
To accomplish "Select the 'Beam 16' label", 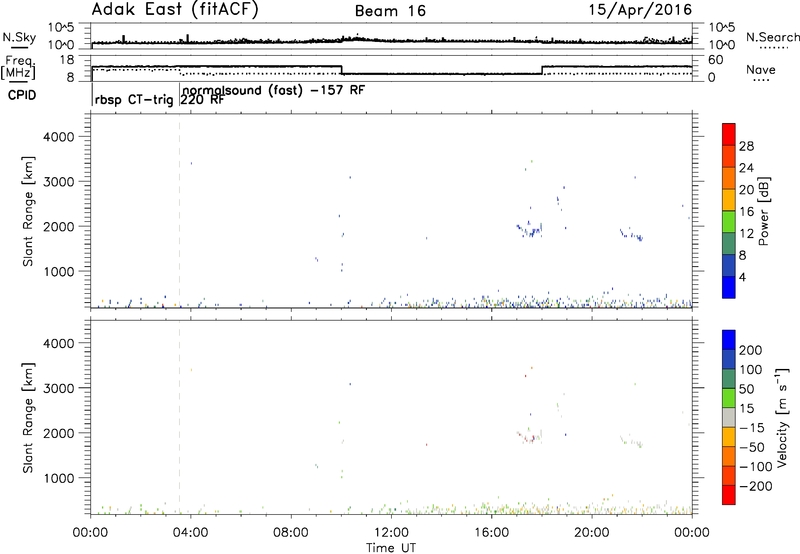I will (390, 11).
